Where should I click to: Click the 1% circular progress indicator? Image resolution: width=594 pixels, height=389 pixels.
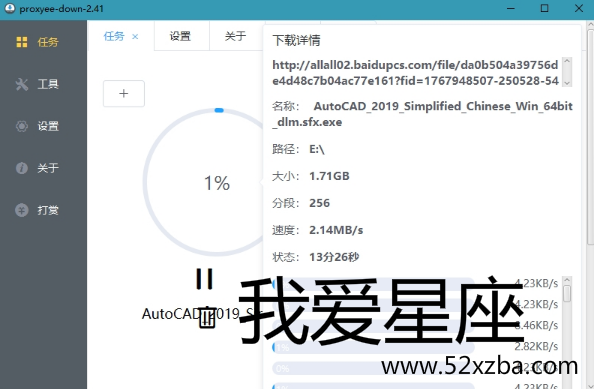[x=217, y=183]
